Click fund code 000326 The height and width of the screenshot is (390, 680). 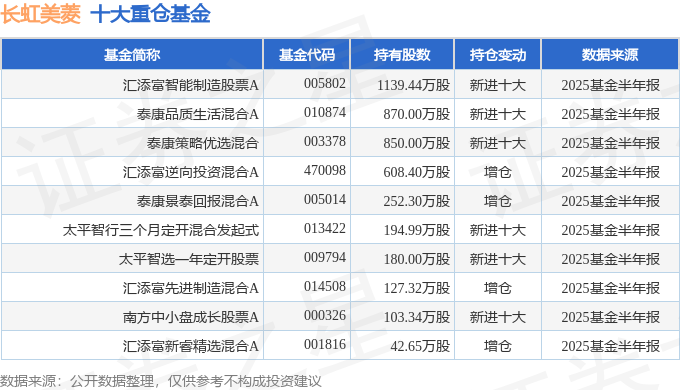[325, 315]
